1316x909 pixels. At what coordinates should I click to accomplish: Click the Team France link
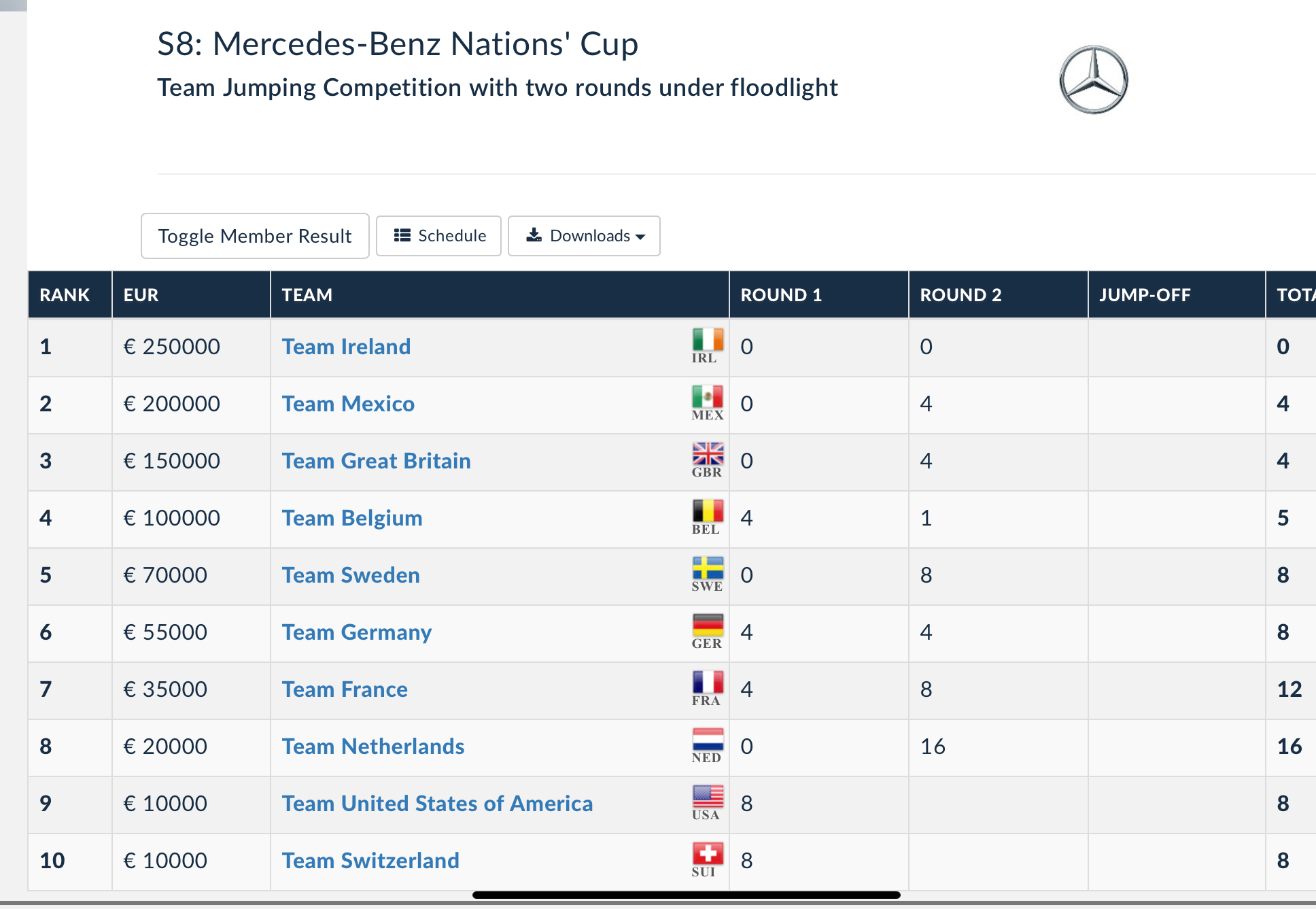(345, 689)
